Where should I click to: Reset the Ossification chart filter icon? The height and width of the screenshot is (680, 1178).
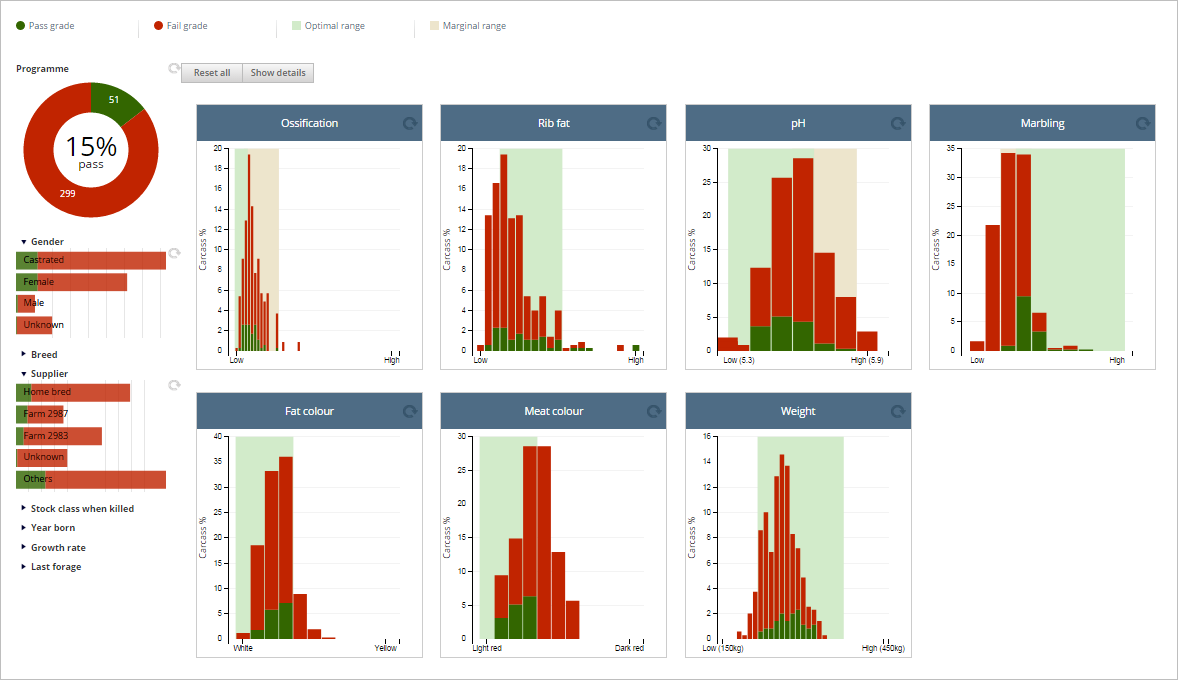(x=409, y=123)
